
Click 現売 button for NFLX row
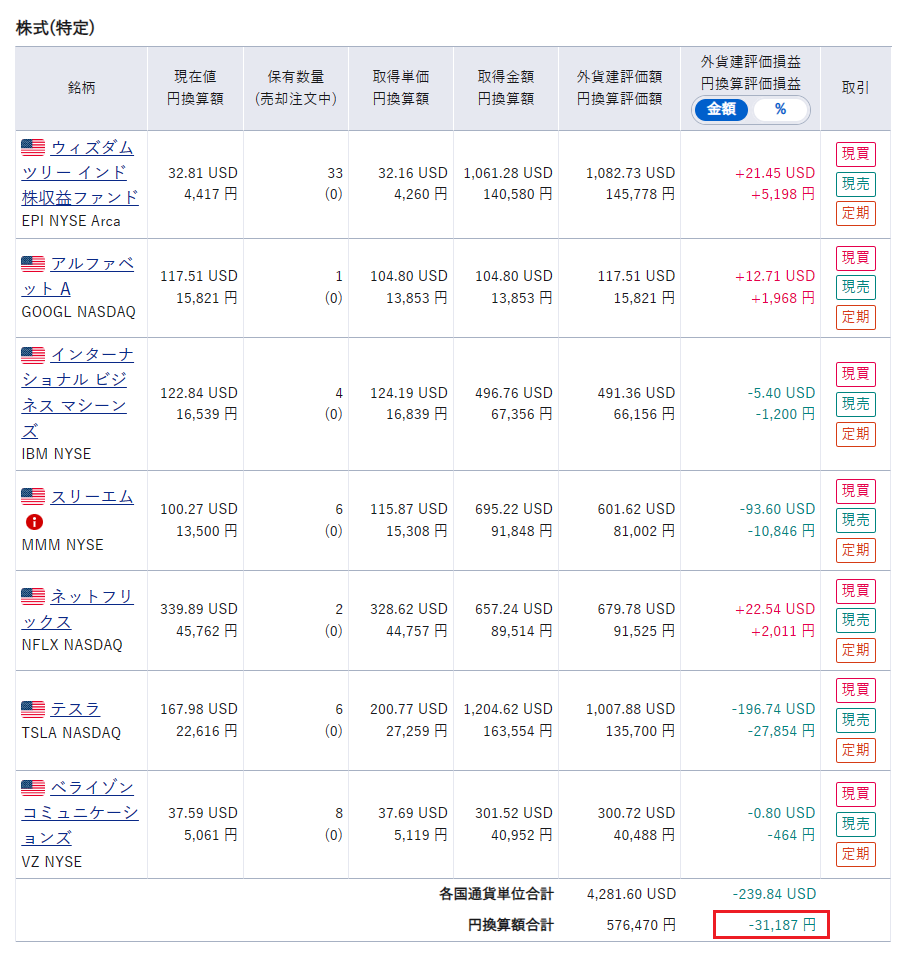pos(856,620)
